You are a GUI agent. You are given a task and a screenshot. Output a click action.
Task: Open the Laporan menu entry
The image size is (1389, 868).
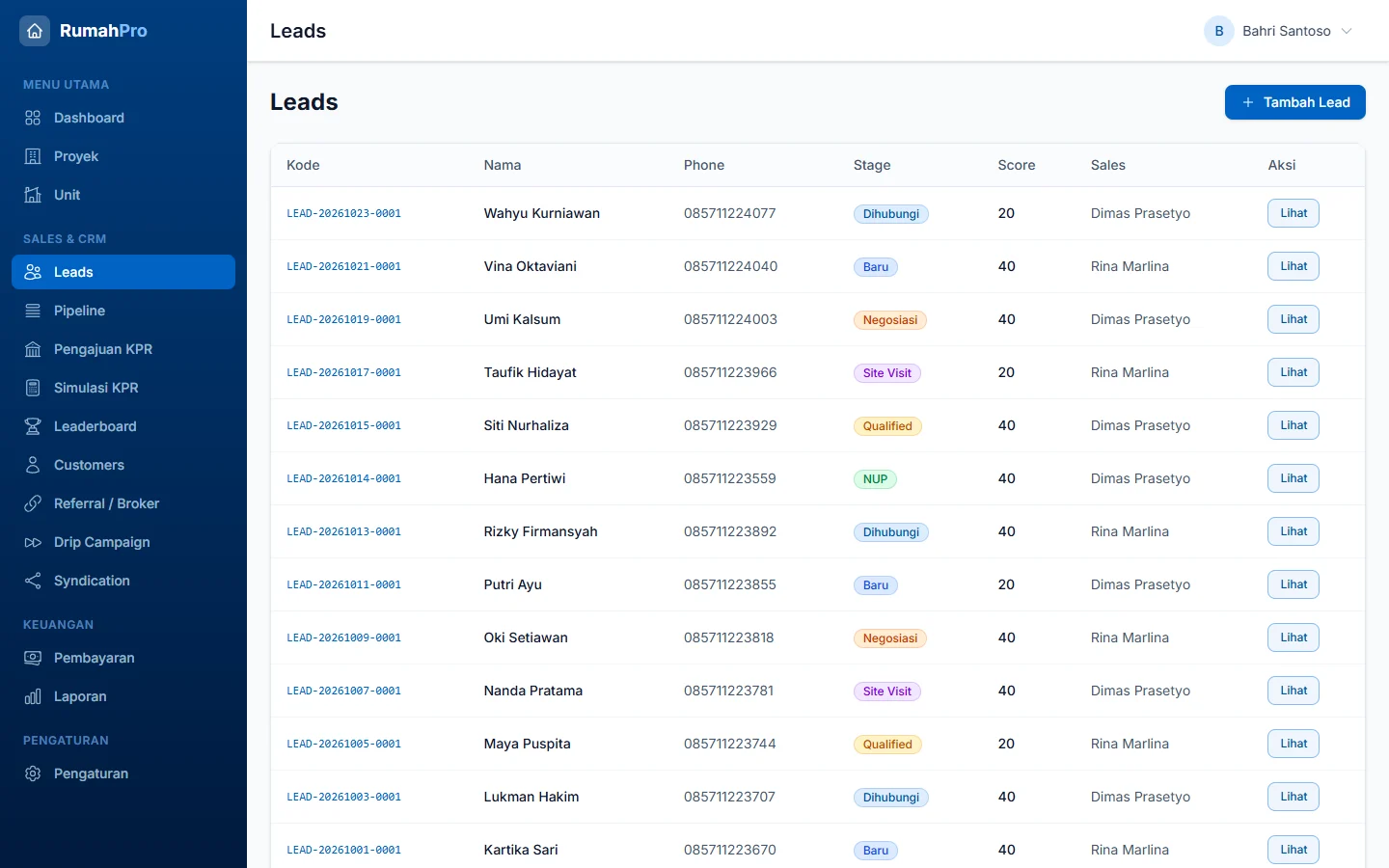click(x=123, y=696)
